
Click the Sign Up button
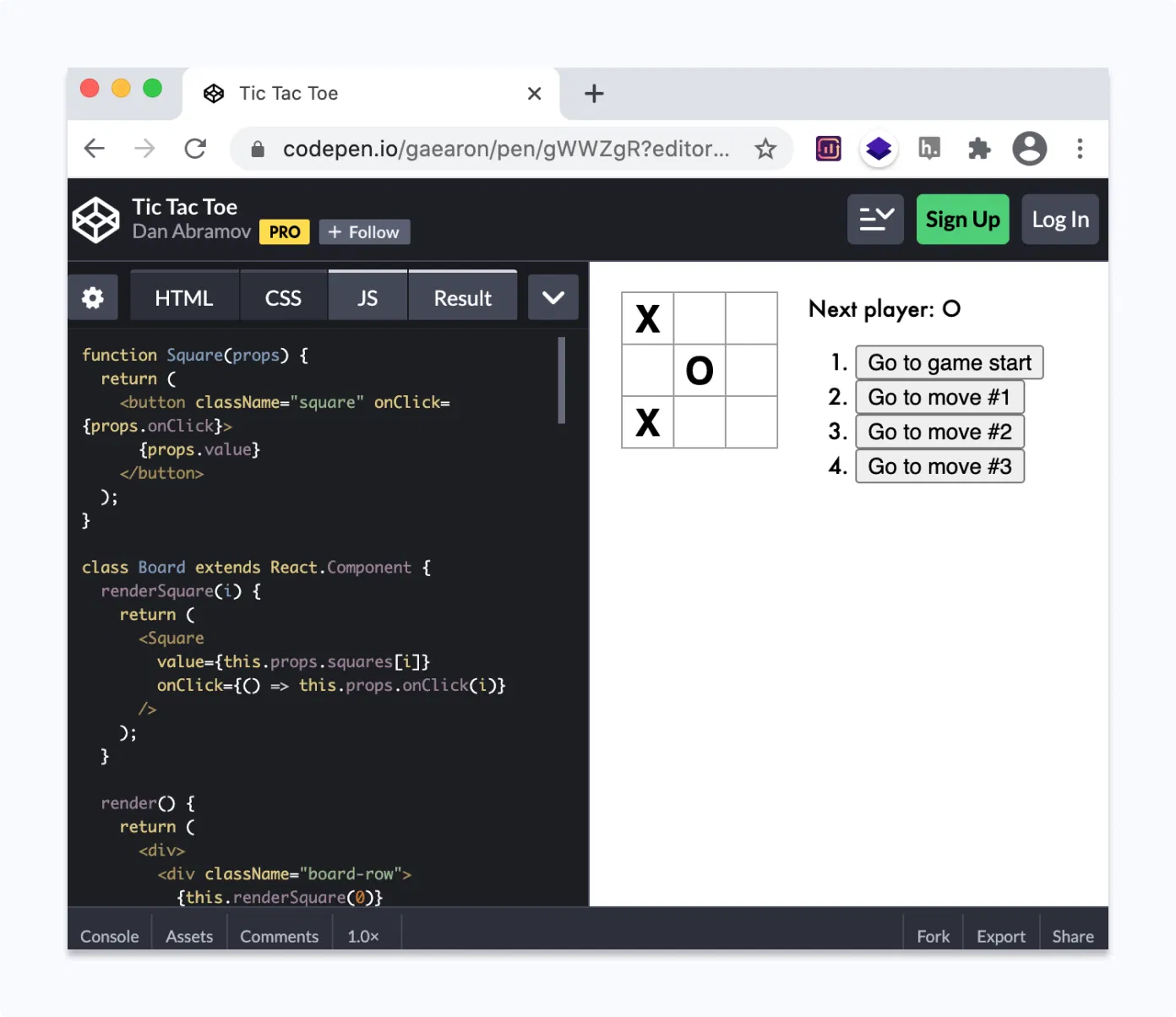click(962, 219)
